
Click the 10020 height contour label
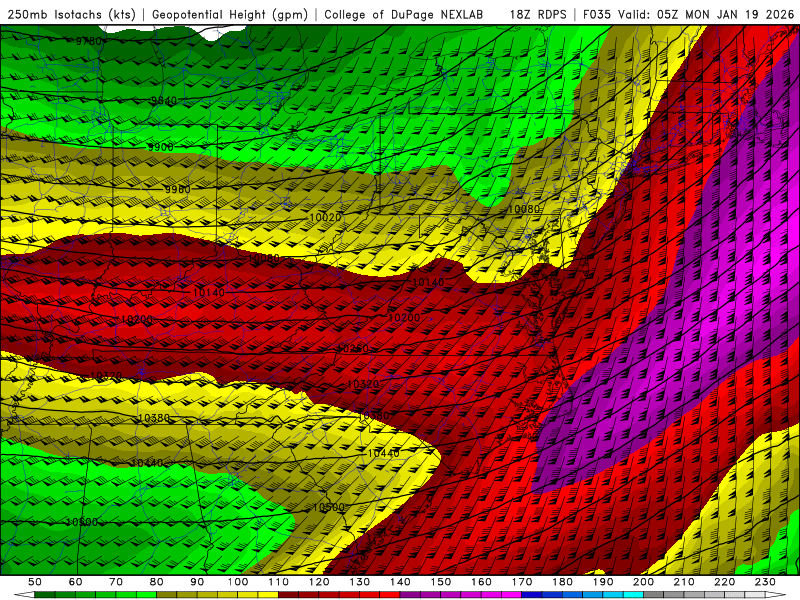325,217
